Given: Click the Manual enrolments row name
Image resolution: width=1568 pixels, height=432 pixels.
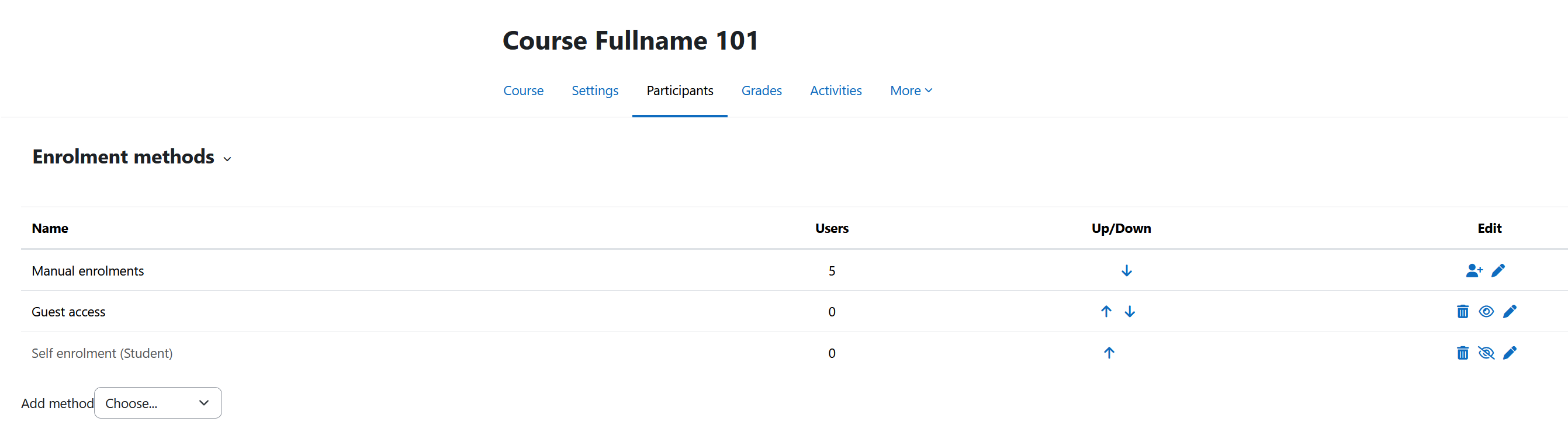Looking at the screenshot, I should pos(88,271).
